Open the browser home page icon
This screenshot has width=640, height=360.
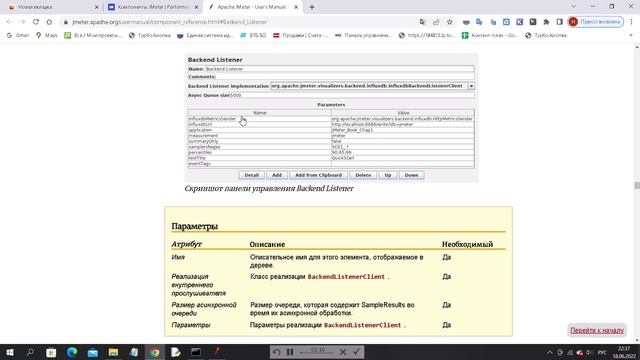coord(49,22)
